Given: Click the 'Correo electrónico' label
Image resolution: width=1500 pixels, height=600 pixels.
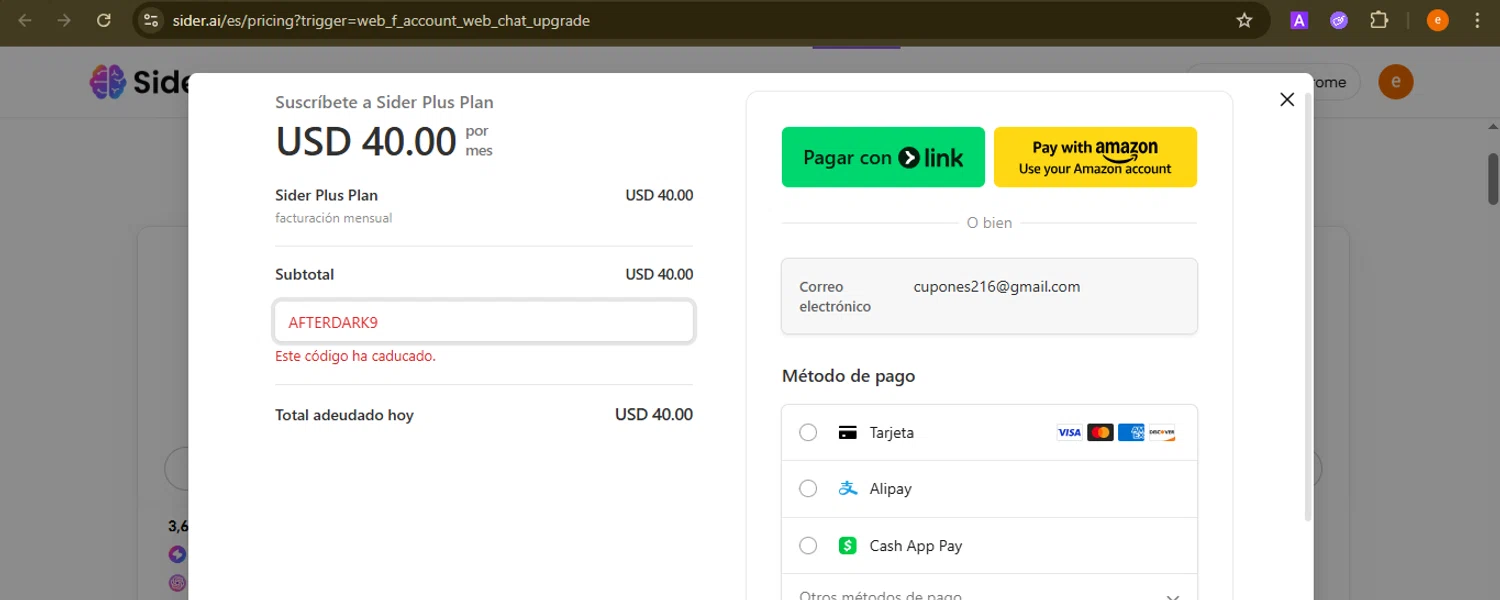Looking at the screenshot, I should 835,297.
